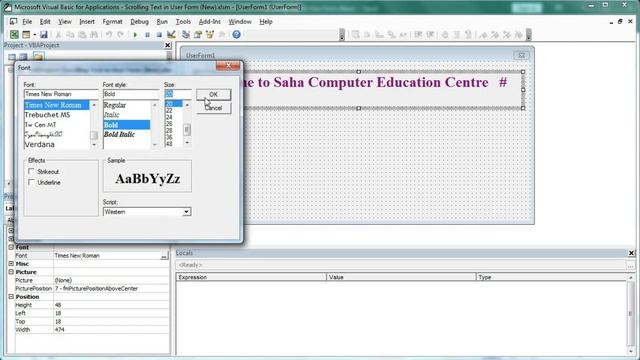The image size is (640, 360).
Task: Click the Outdent icon in Edit toolbar
Action: [x=430, y=35]
